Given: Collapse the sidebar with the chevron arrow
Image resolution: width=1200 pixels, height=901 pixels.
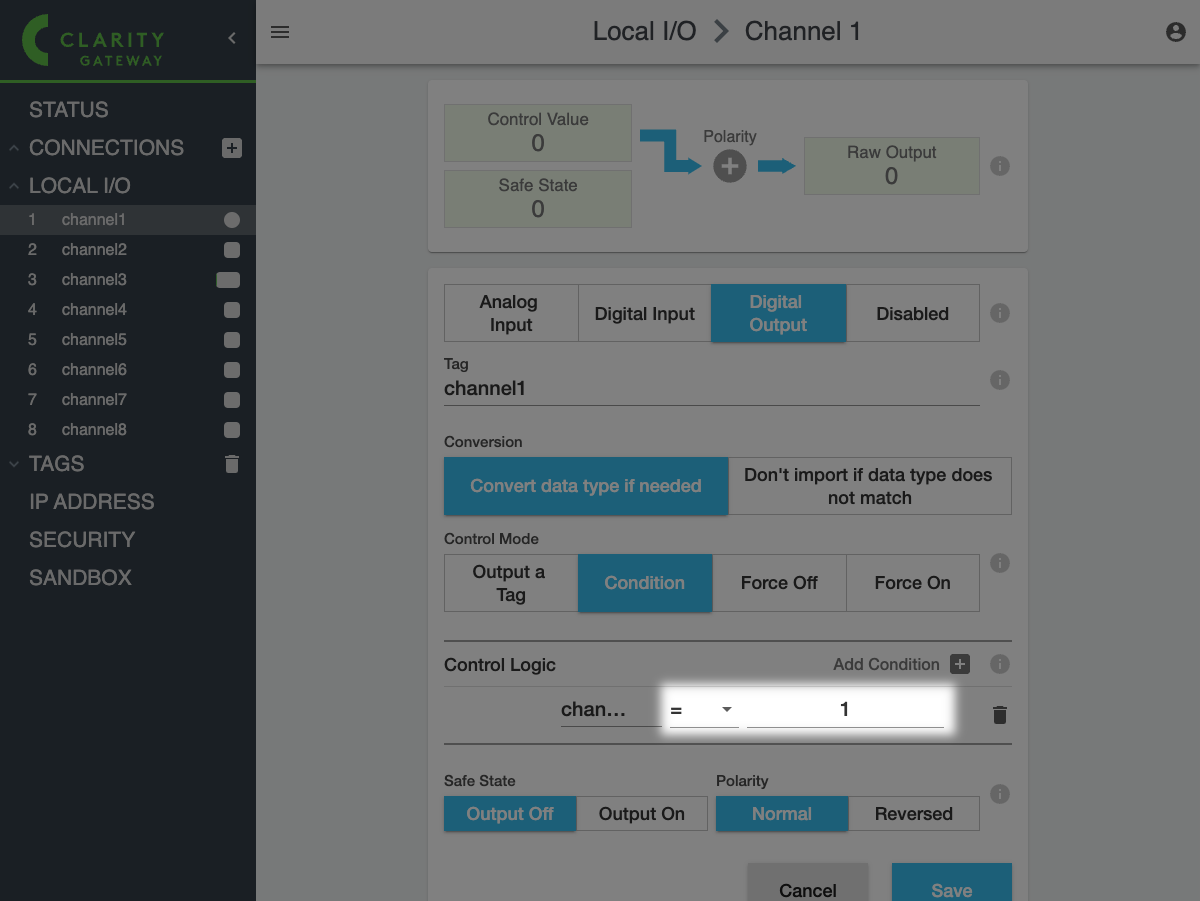Looking at the screenshot, I should click(232, 39).
